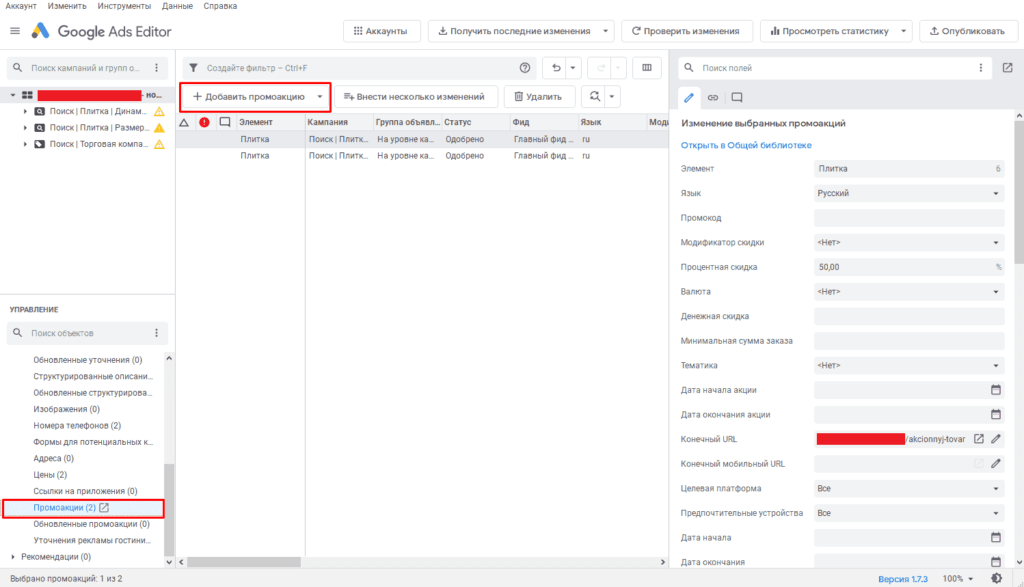Click the horizontal scrollbar of the table
Viewport: 1024px width, 587px height.
pos(244,562)
